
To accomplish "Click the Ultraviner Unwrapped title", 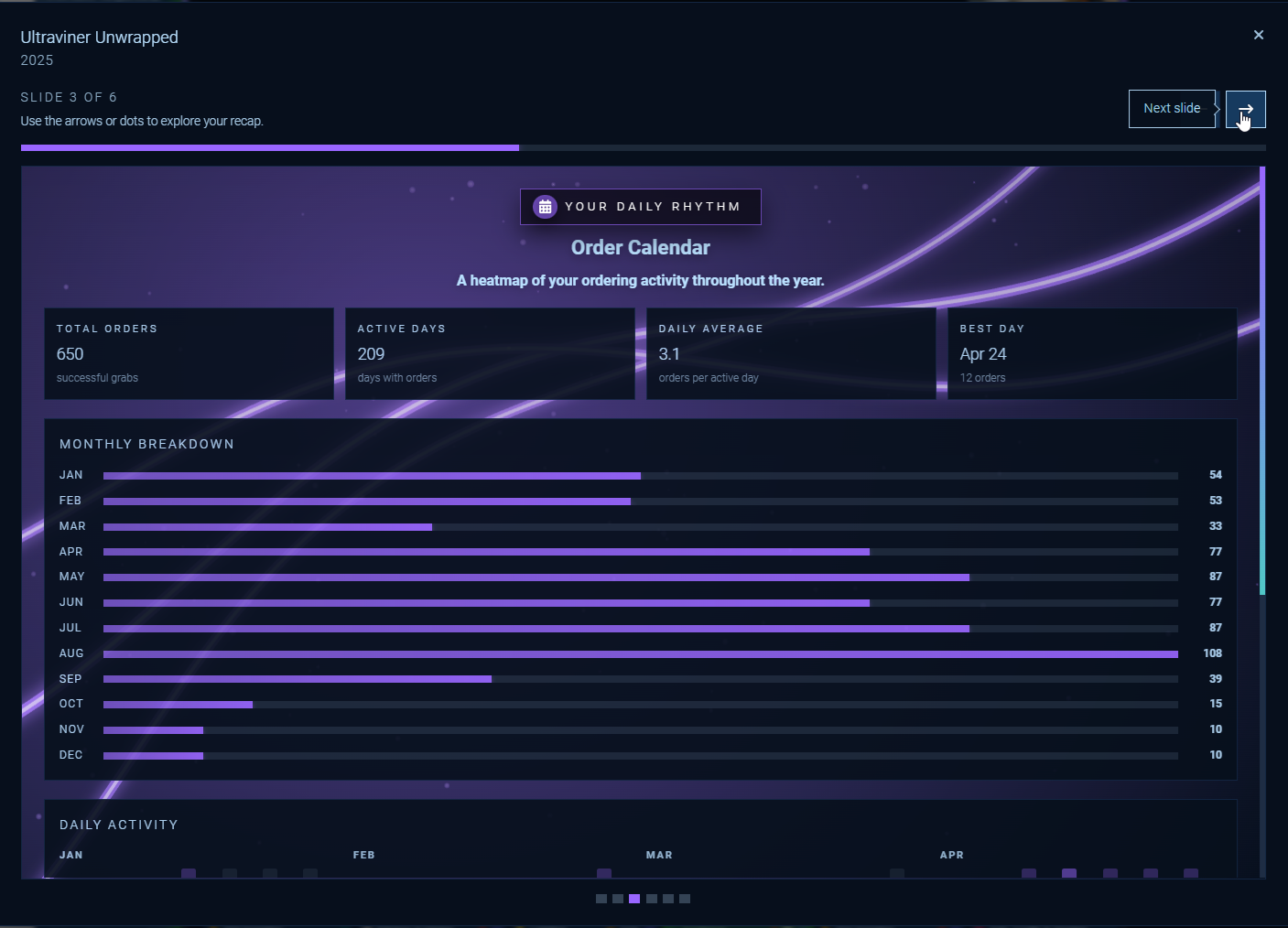I will point(99,37).
